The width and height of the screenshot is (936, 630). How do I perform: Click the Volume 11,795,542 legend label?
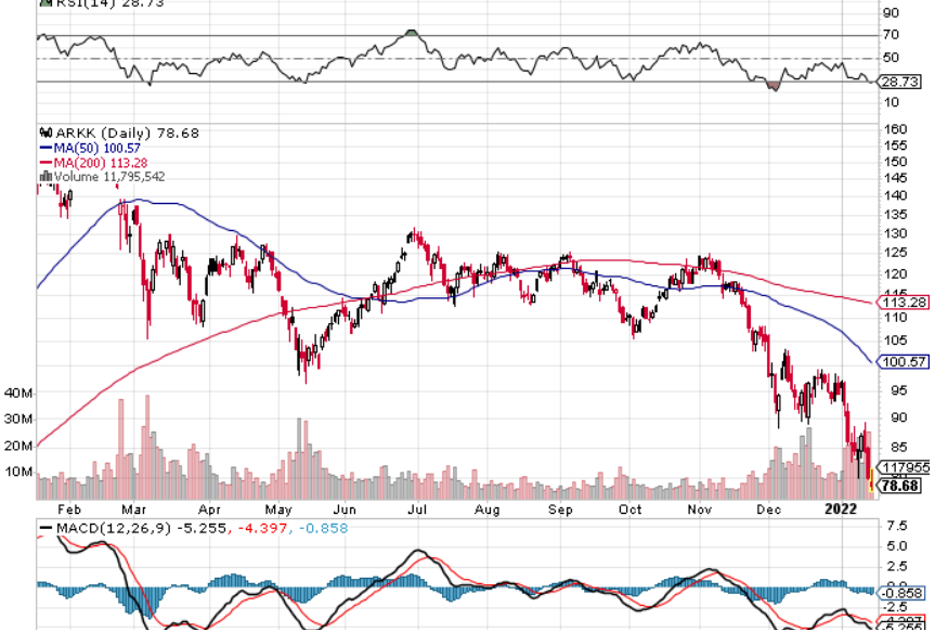(109, 177)
